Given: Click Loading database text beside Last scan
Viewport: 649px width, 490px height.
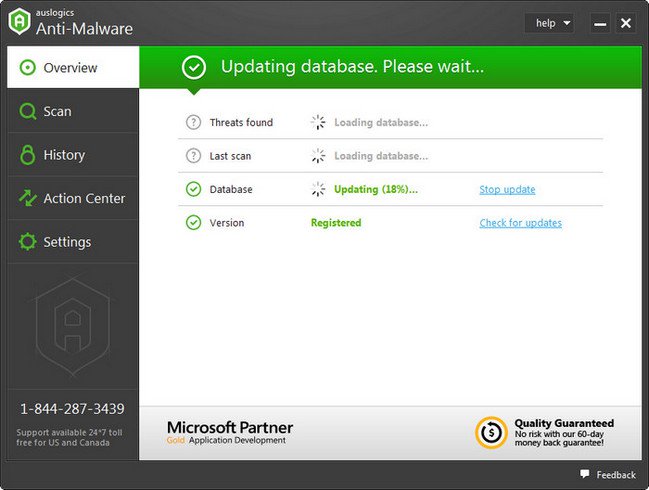Looking at the screenshot, I should [381, 156].
